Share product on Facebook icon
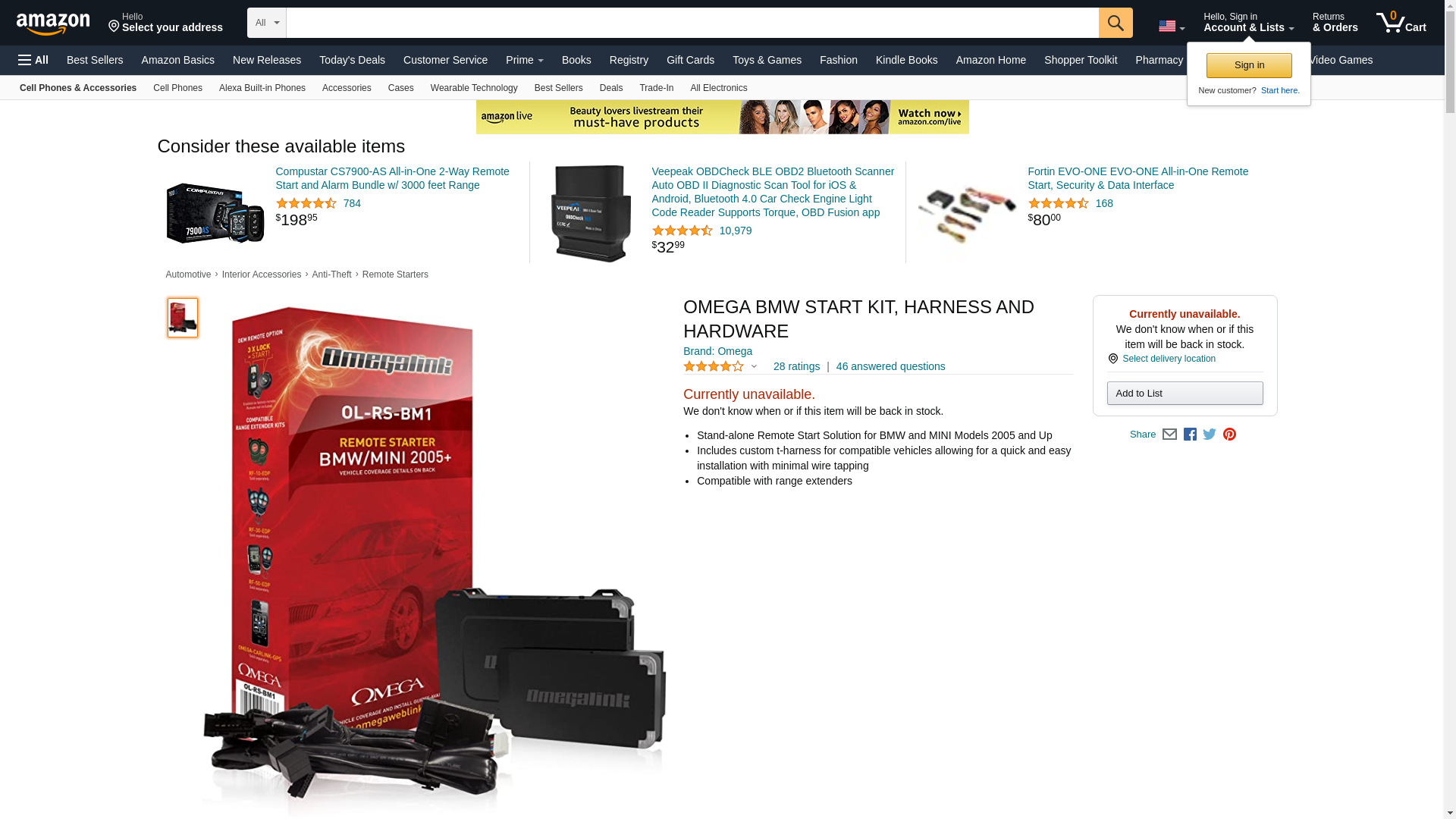 1190,435
